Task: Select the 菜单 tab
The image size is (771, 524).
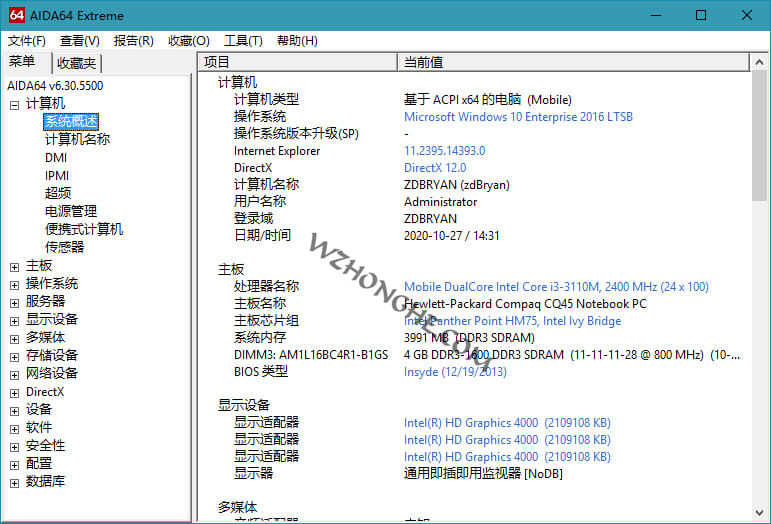Action: (22, 62)
